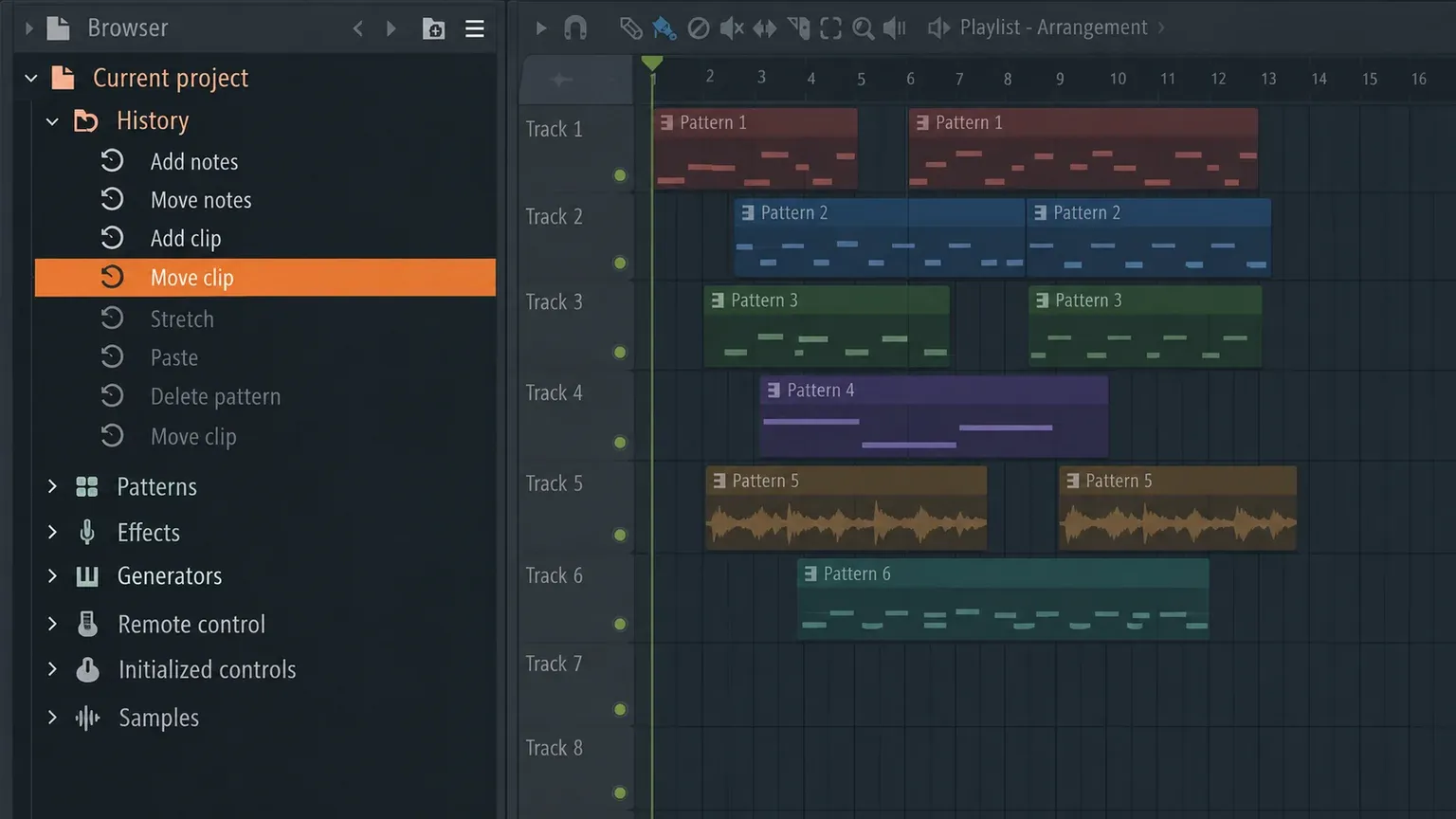The image size is (1456, 819).
Task: Open the Samples folder item
Action: coord(158,719)
